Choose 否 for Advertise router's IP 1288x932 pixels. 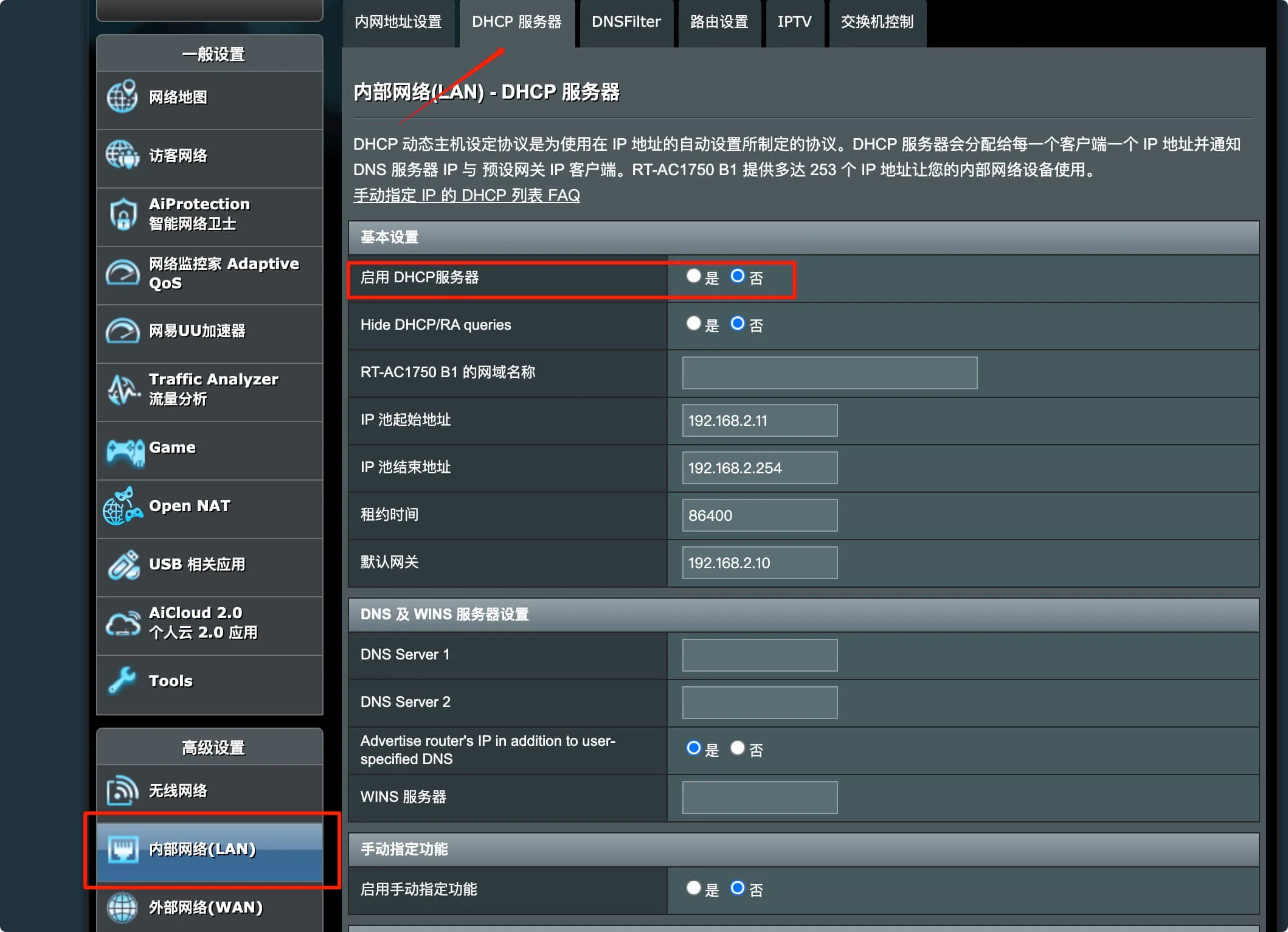(737, 748)
